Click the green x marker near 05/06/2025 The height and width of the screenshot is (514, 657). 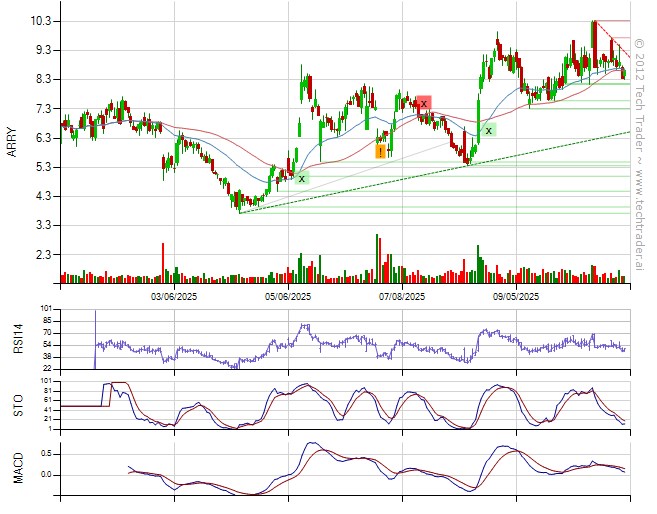click(x=301, y=178)
